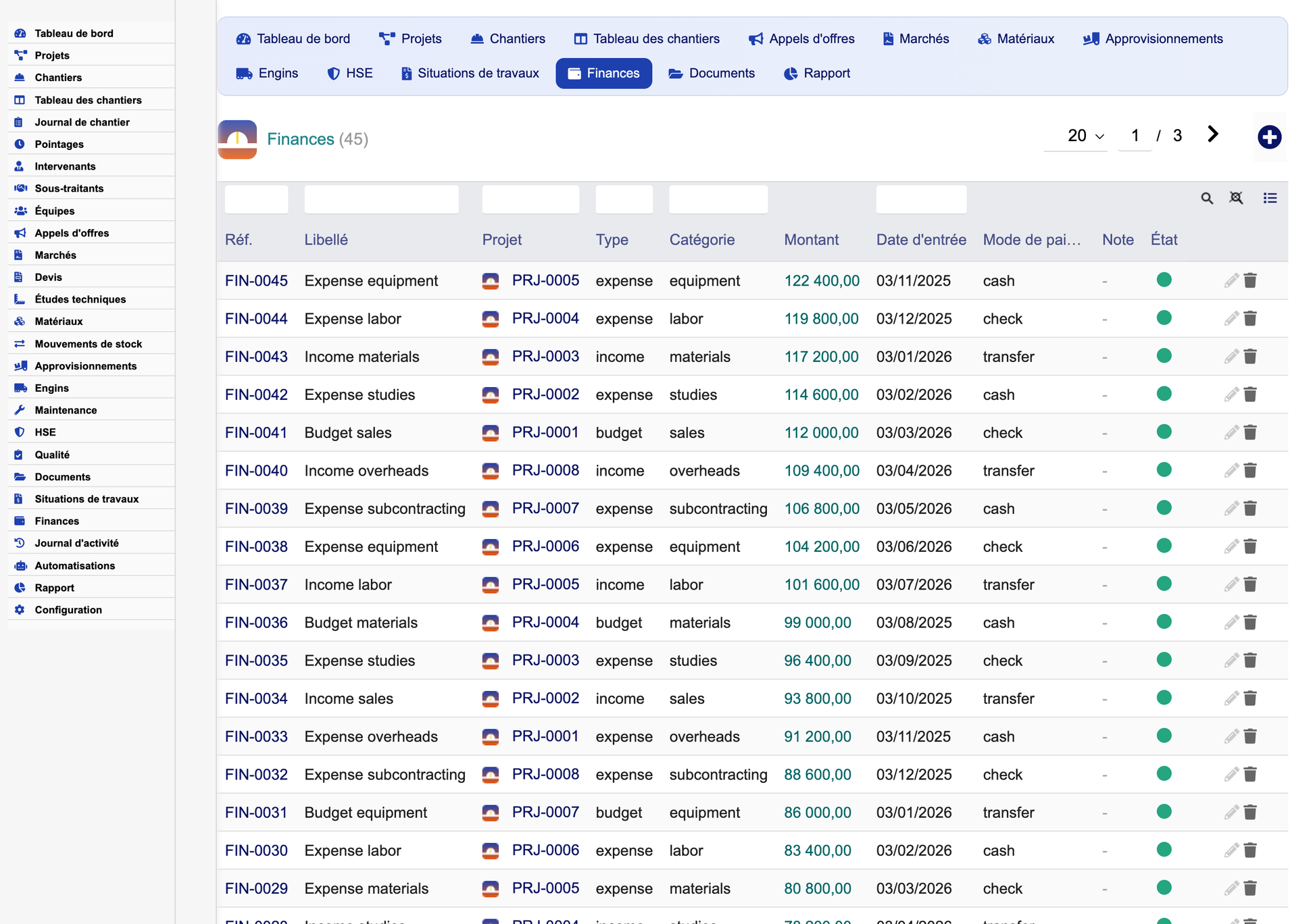Sort by État column header
Viewport: 1315px width, 924px height.
pos(1164,240)
